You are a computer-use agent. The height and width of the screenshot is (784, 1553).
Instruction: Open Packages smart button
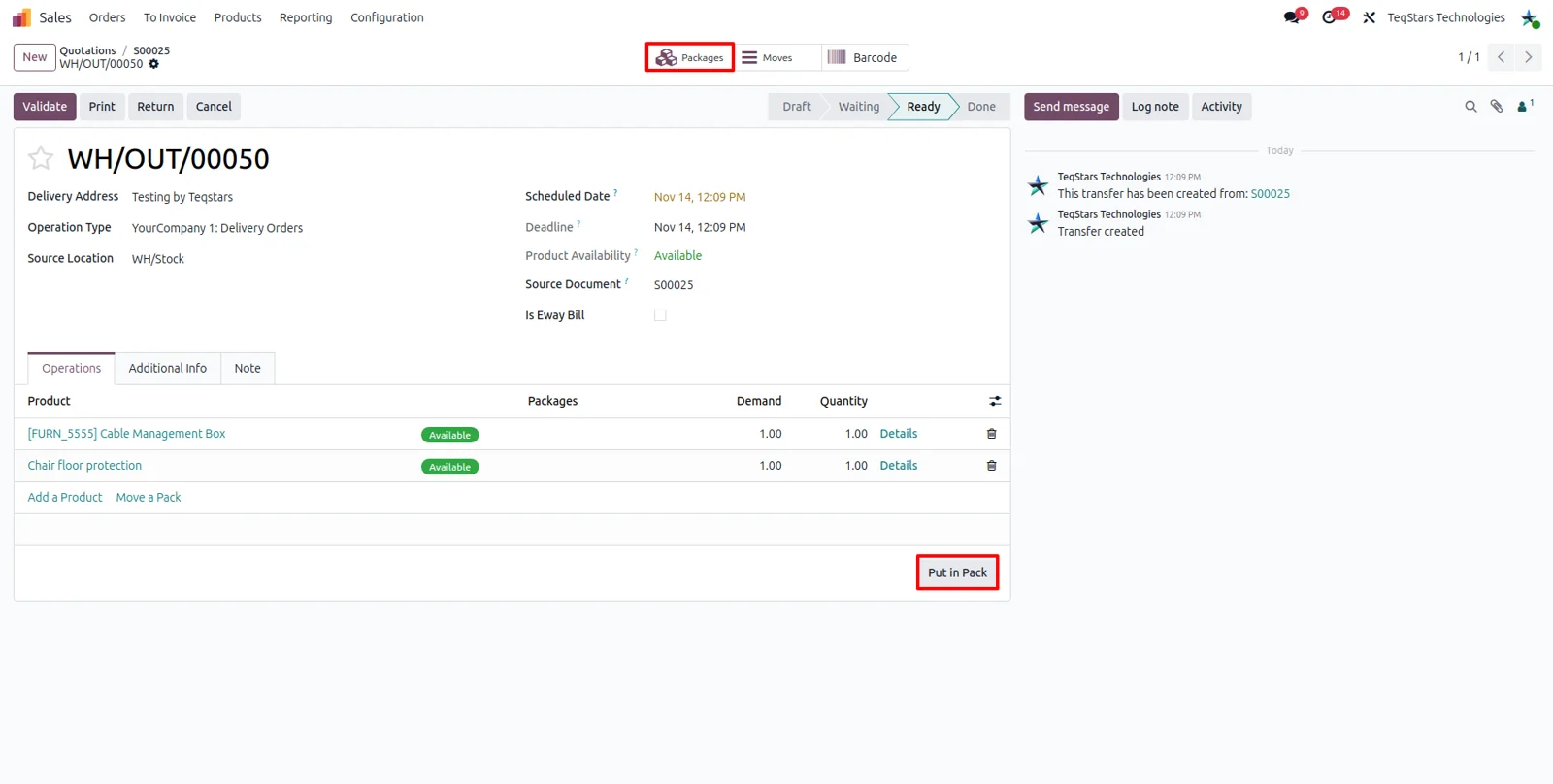[690, 57]
